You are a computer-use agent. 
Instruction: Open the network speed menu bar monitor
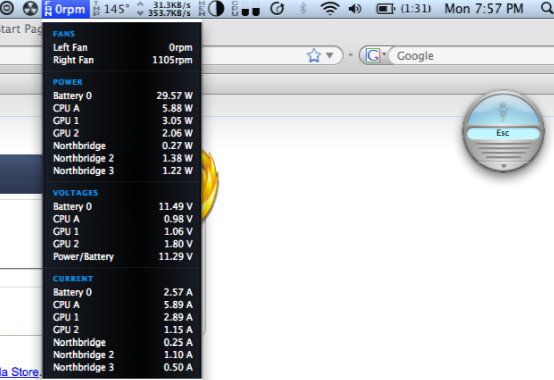(164, 9)
